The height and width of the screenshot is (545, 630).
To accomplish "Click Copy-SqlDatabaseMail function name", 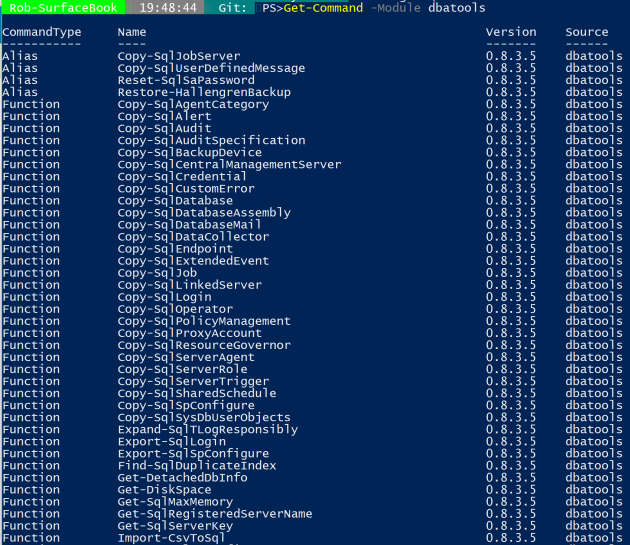I will 190,225.
